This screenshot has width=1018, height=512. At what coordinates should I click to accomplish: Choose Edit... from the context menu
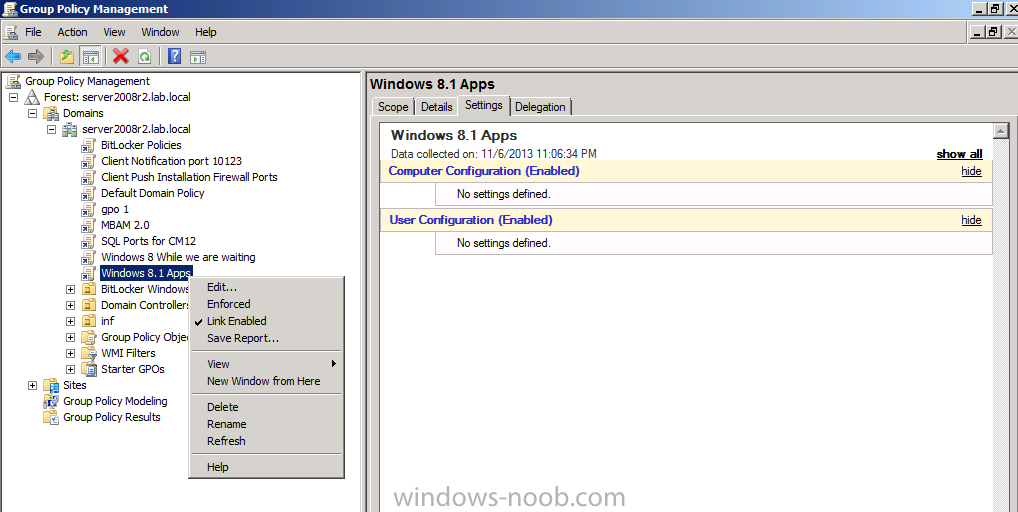click(x=266, y=287)
